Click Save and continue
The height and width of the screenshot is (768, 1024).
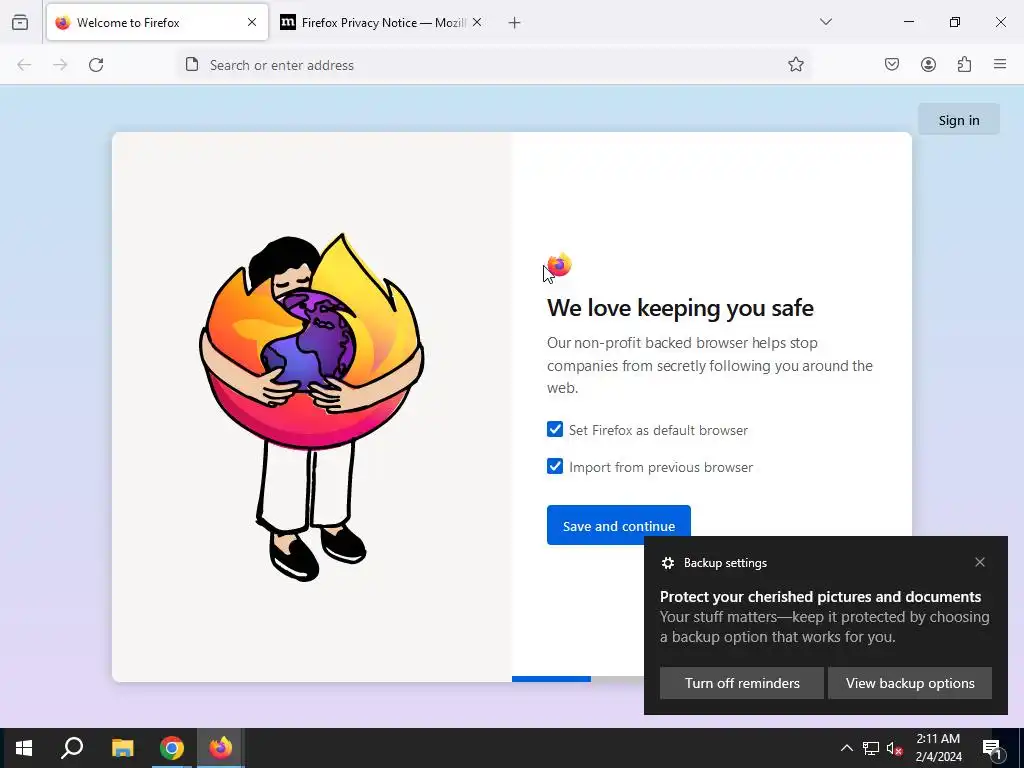click(x=618, y=525)
